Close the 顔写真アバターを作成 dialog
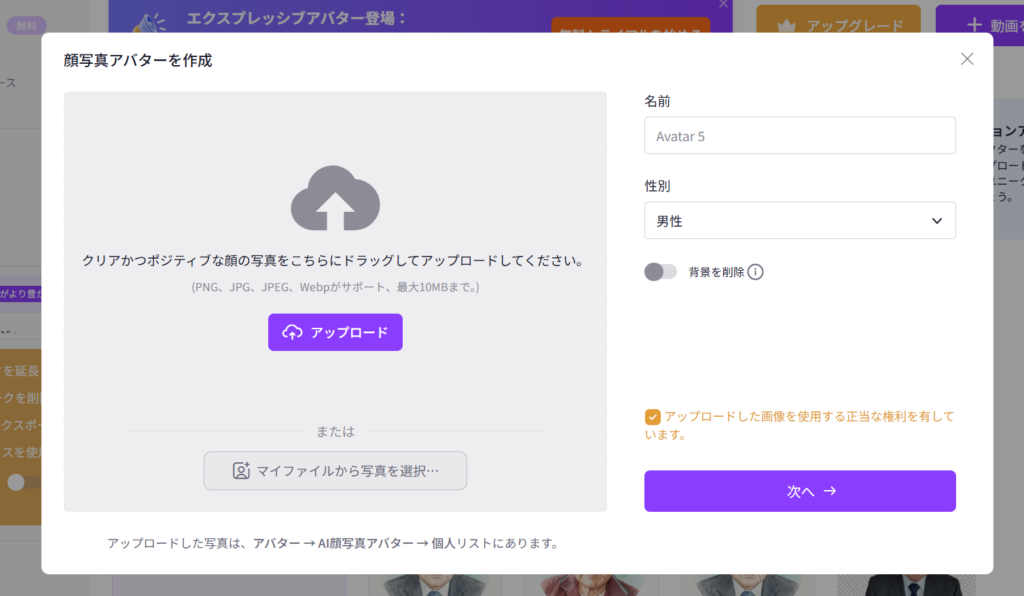 click(967, 59)
